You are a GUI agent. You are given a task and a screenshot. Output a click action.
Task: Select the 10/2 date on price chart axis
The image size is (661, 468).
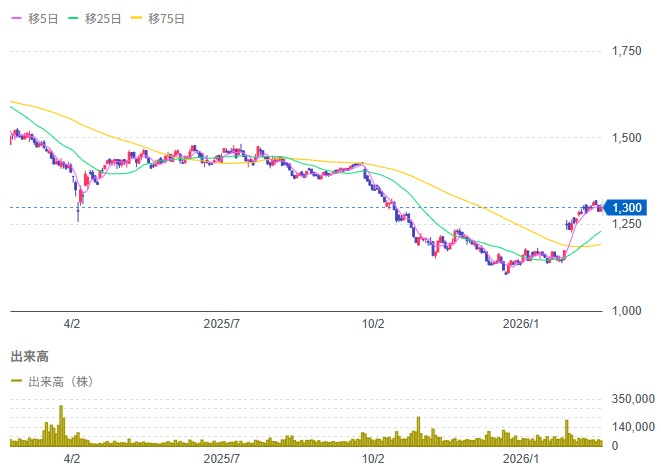[x=373, y=324]
